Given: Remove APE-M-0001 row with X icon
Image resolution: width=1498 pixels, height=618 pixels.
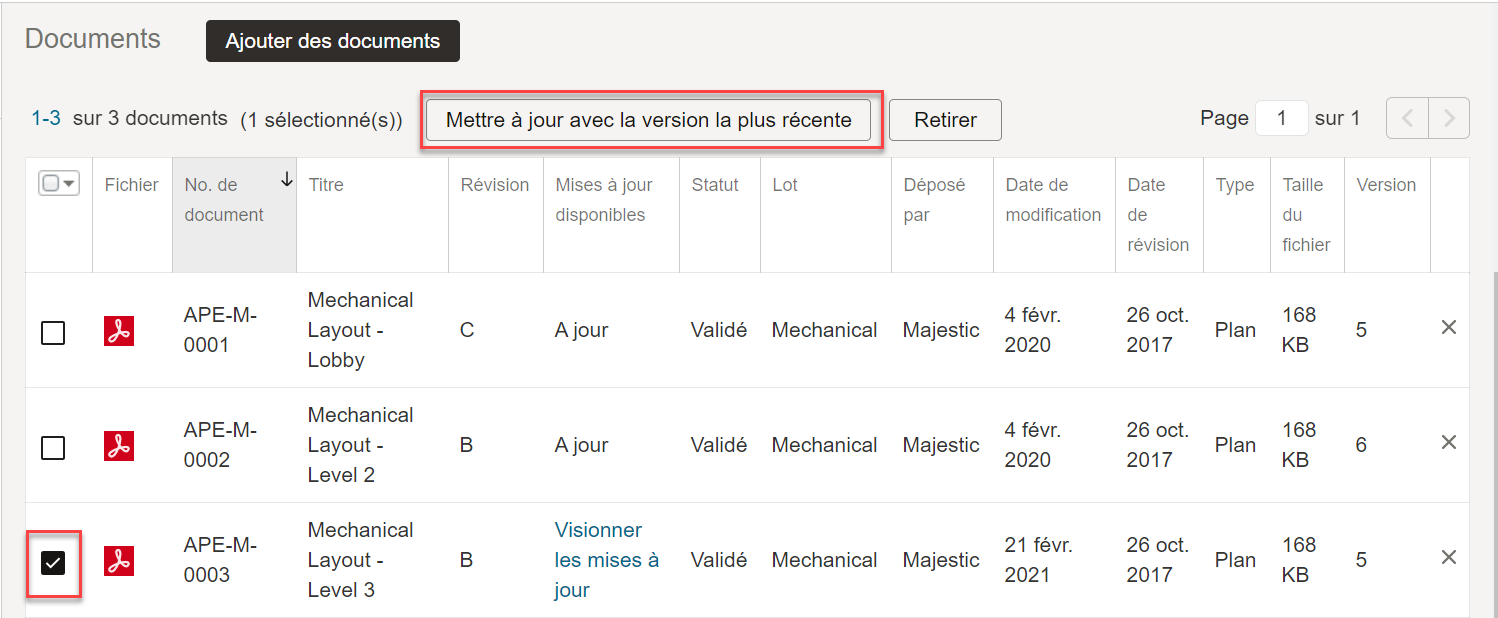Looking at the screenshot, I should [x=1448, y=327].
